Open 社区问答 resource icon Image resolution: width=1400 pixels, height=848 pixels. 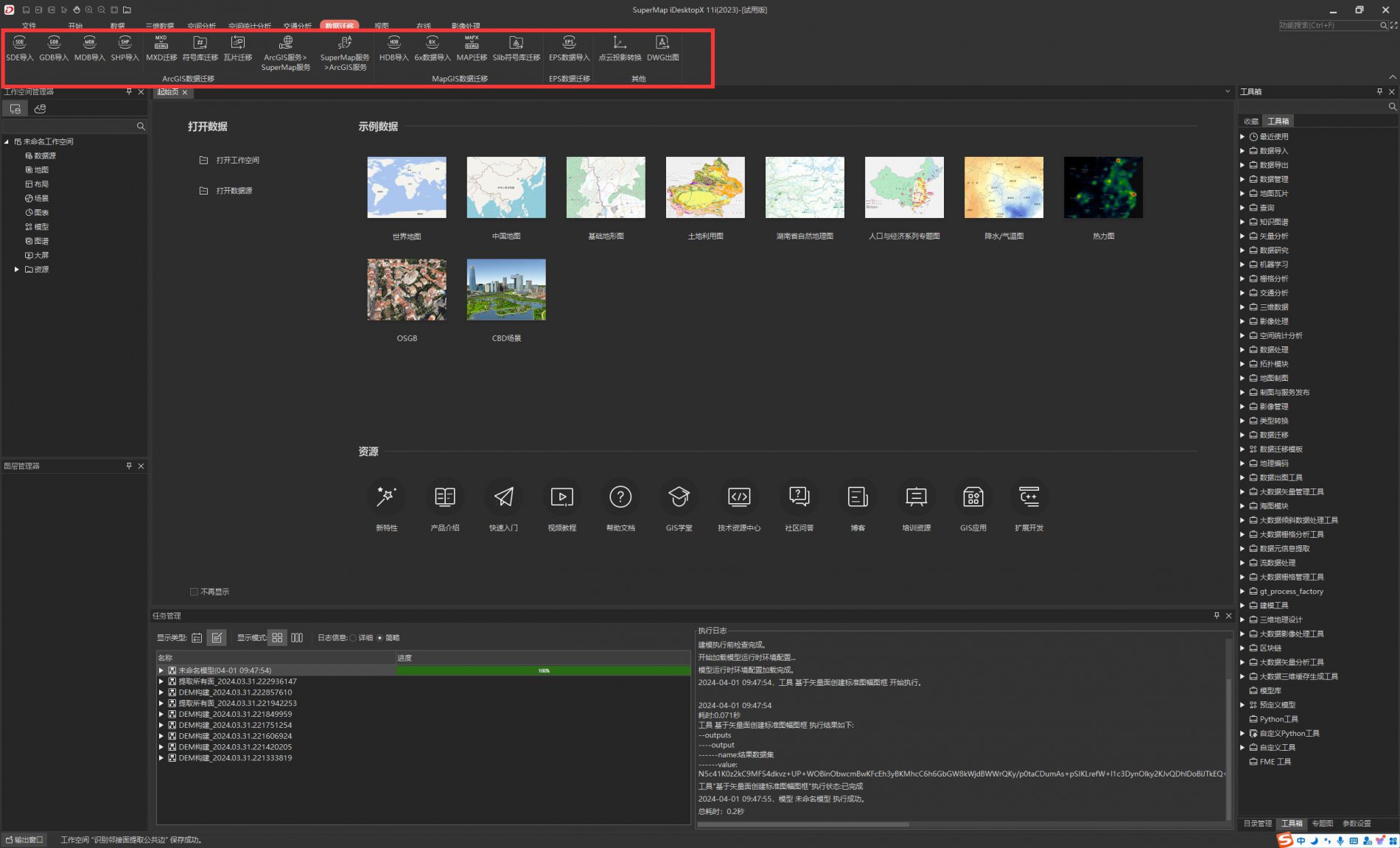pyautogui.click(x=799, y=497)
